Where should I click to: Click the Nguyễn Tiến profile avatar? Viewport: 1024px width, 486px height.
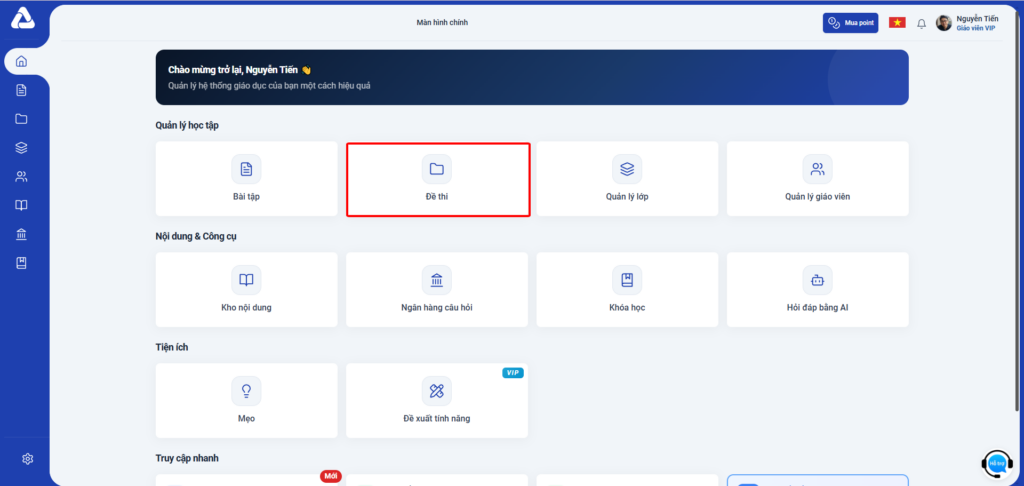(944, 23)
